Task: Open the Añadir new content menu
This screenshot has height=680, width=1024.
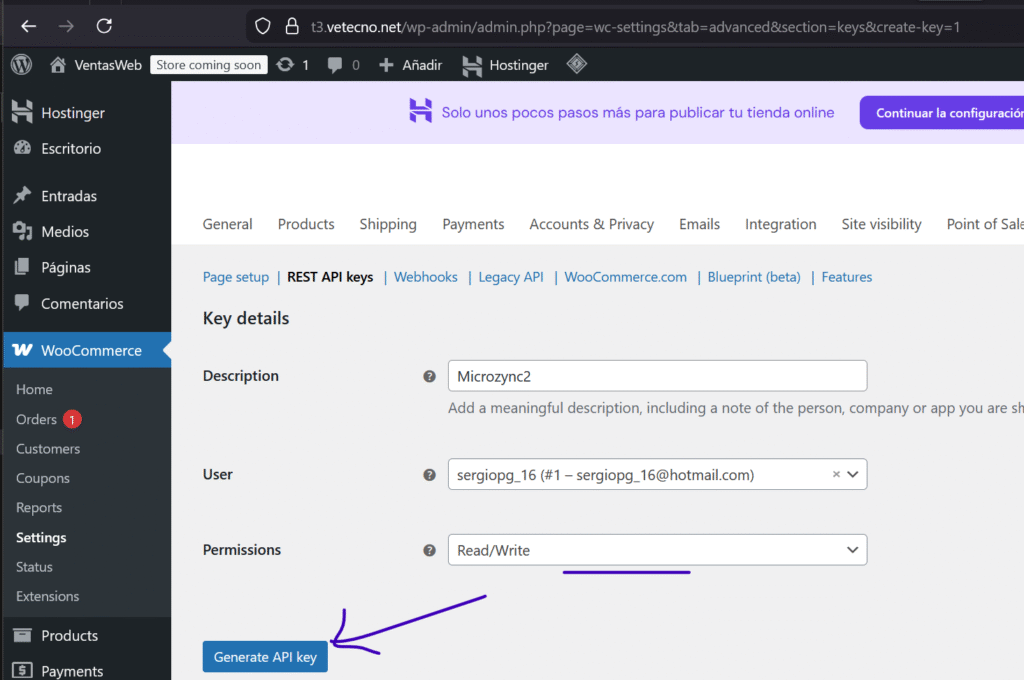Action: tap(410, 65)
